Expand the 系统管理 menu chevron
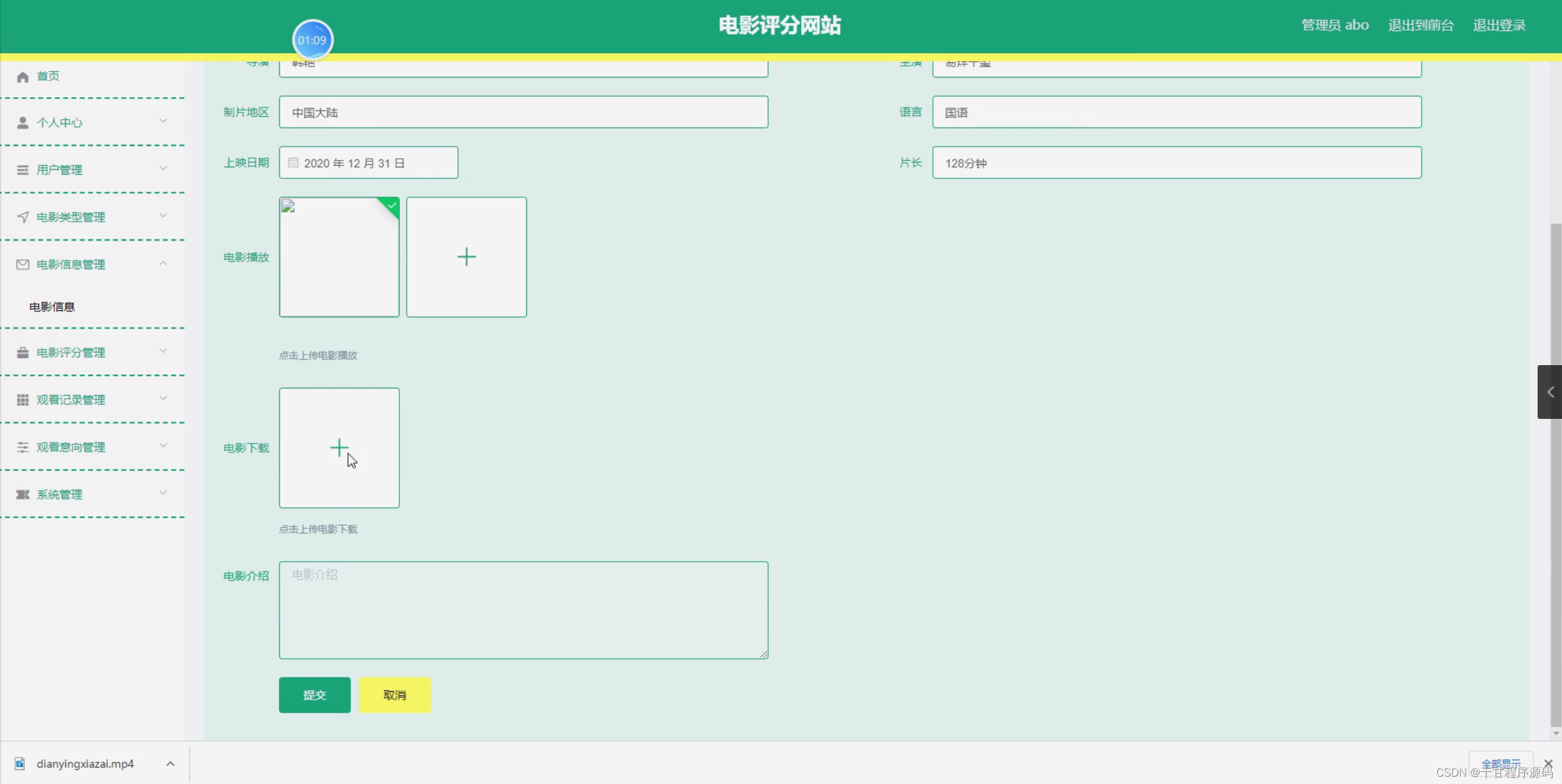 163,493
